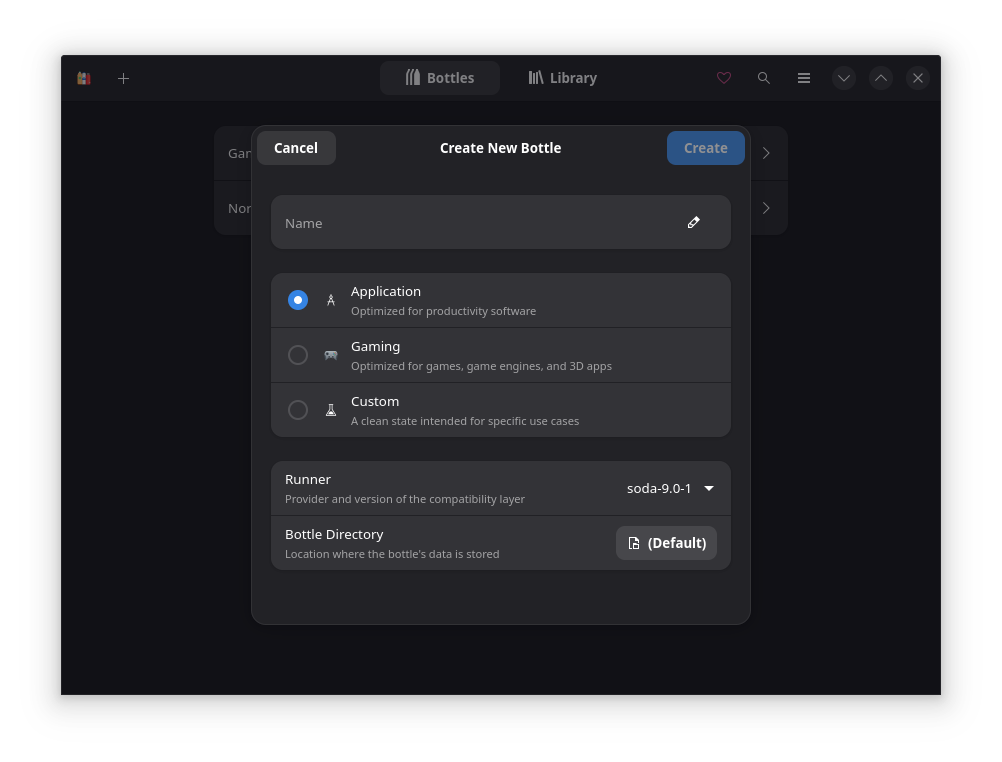The image size is (1002, 762).
Task: Open search with the magnifier icon
Action: 764,78
